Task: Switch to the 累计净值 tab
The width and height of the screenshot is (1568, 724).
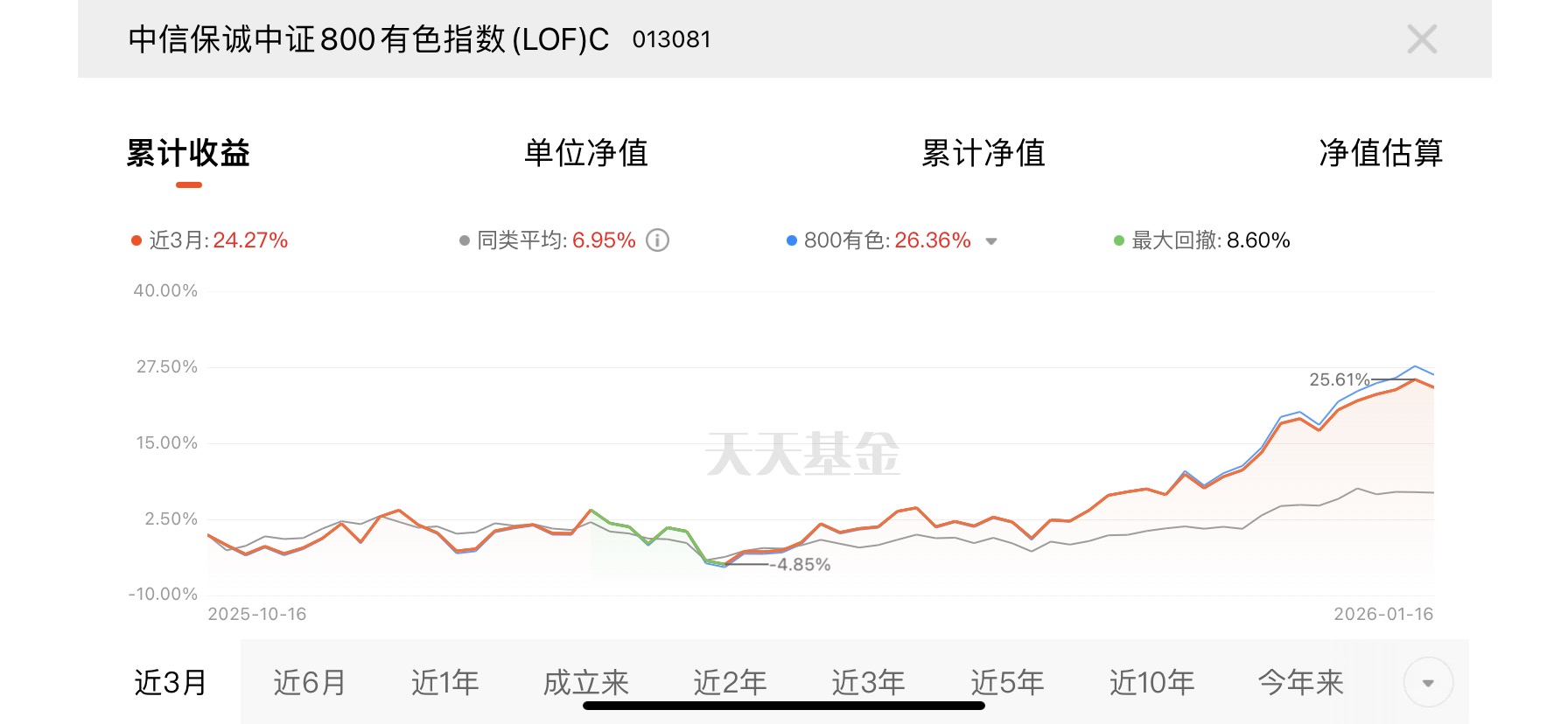Action: click(x=983, y=153)
